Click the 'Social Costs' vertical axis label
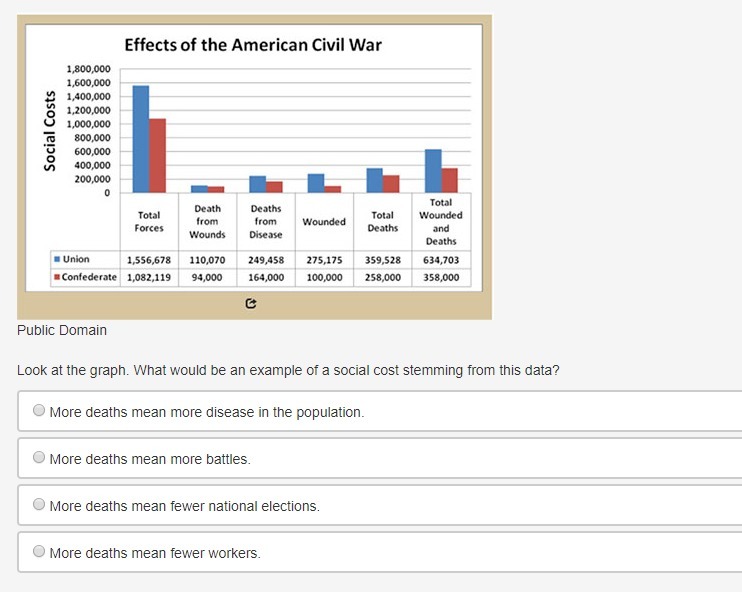The image size is (742, 592). pyautogui.click(x=50, y=130)
